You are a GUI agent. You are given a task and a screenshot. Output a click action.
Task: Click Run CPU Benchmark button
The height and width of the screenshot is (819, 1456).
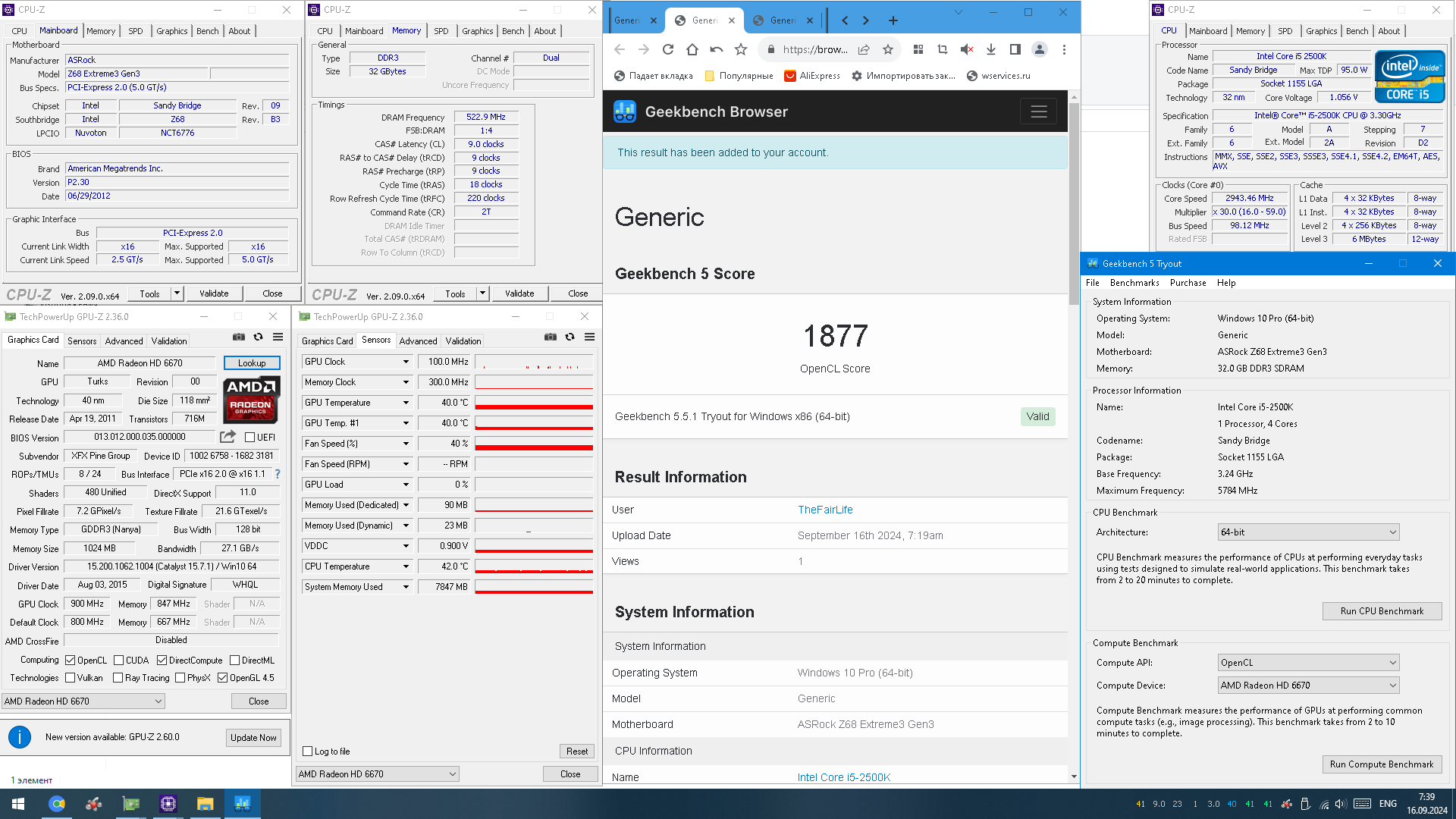1382,611
